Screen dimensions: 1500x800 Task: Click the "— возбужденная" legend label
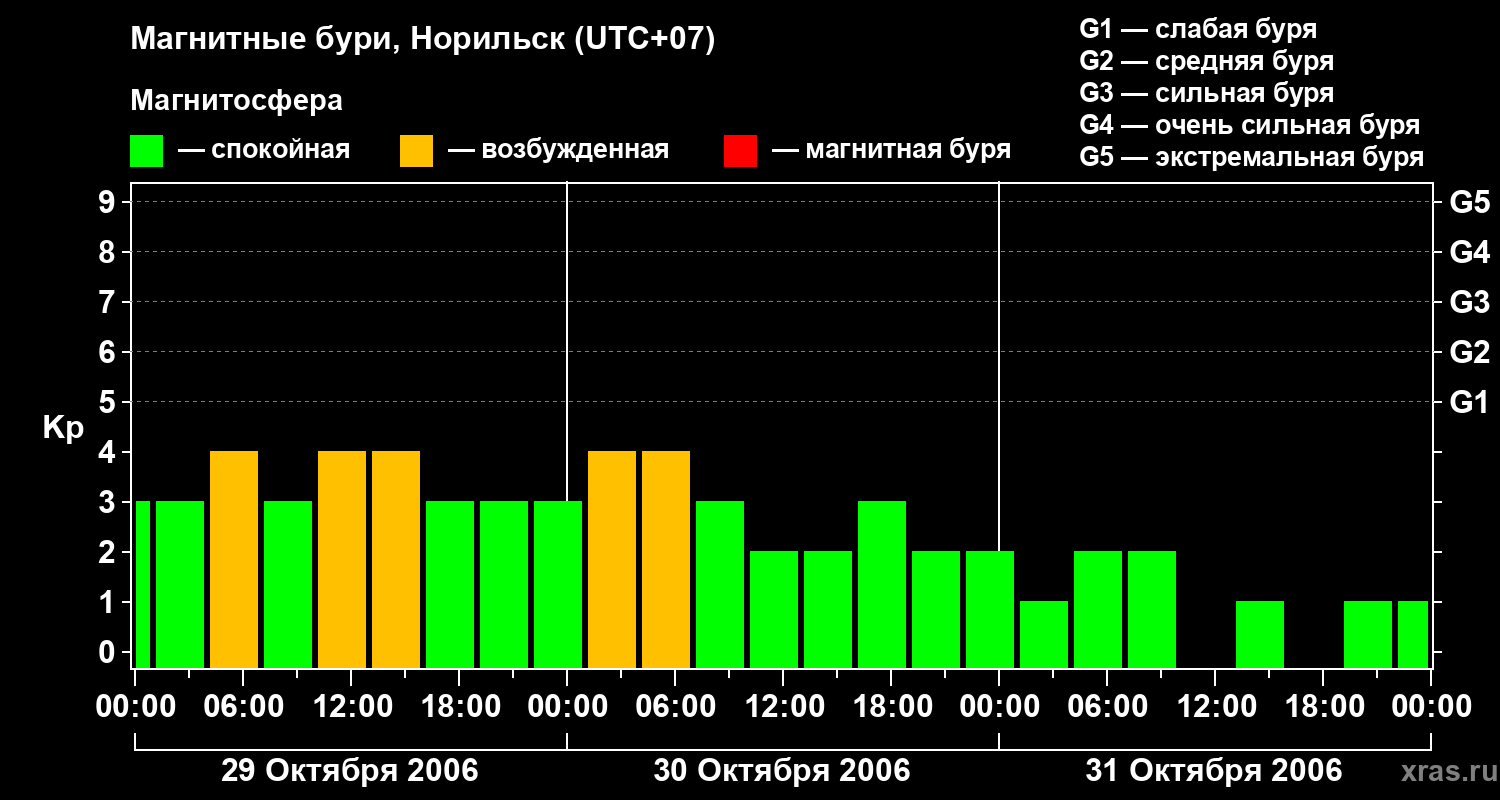[558, 150]
